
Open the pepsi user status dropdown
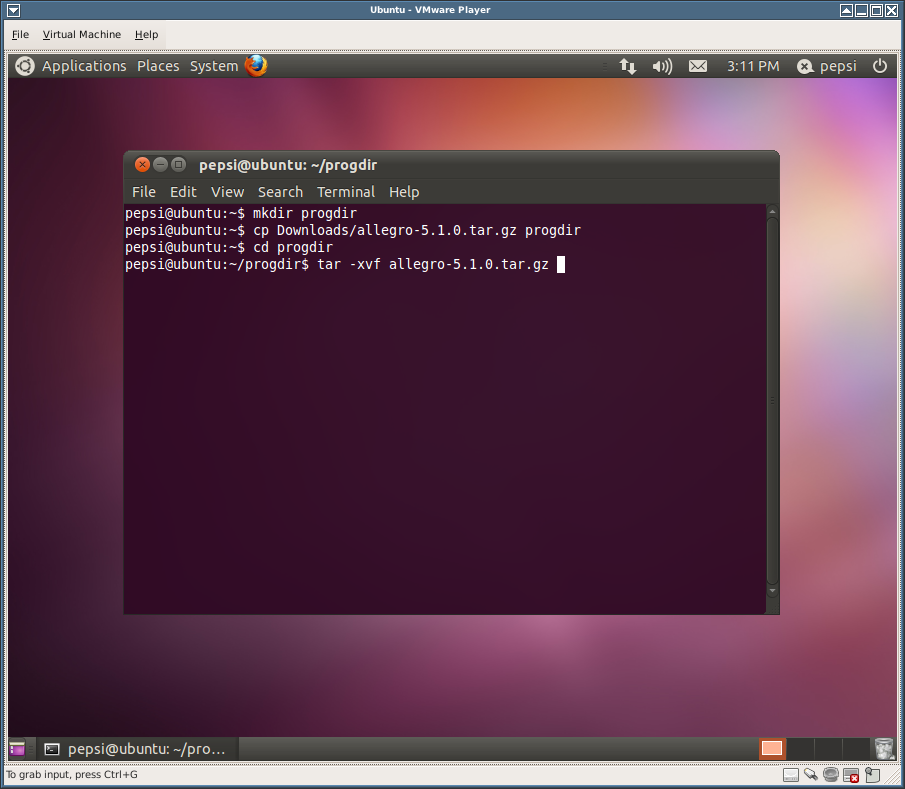826,66
